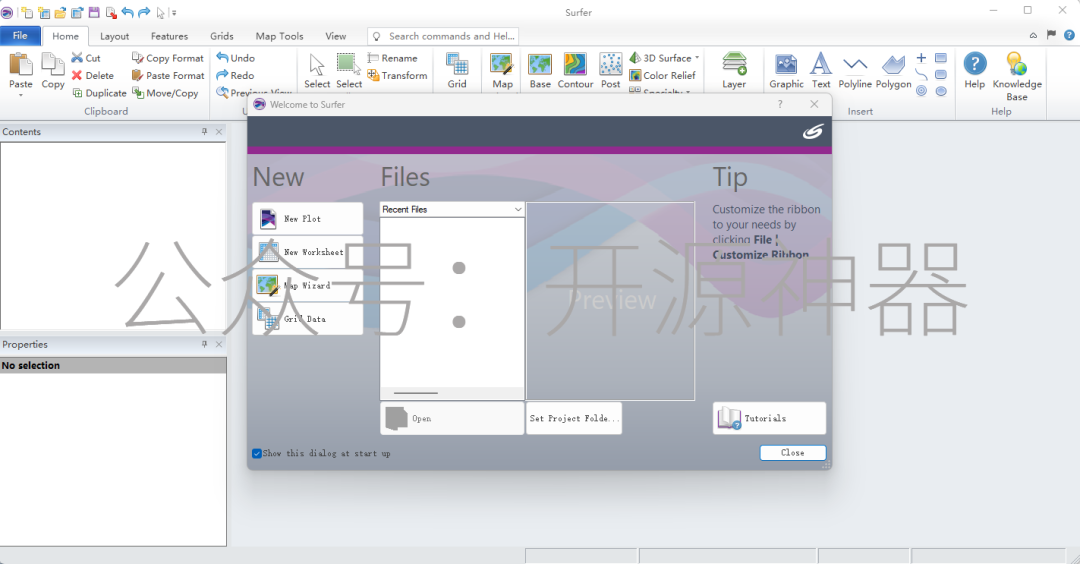Click the Paste icon in Clipboard group
Screen dimensions: 1080x564
click(20, 65)
